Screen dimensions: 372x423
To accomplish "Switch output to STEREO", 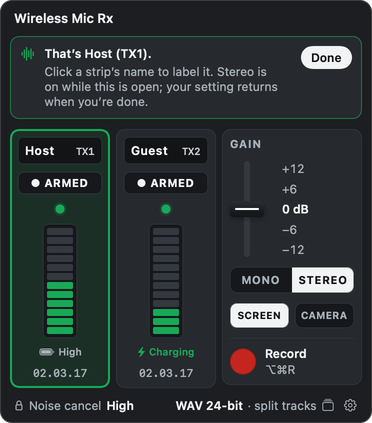I will [x=323, y=280].
